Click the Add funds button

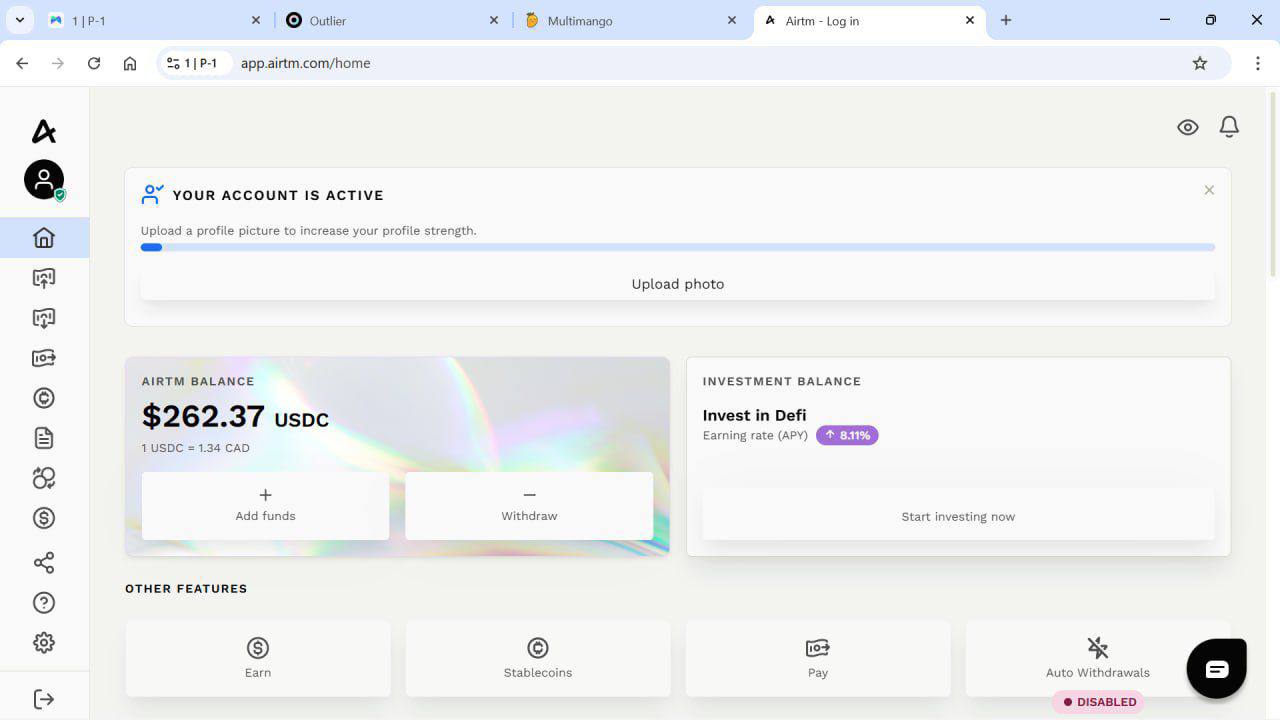tap(265, 506)
